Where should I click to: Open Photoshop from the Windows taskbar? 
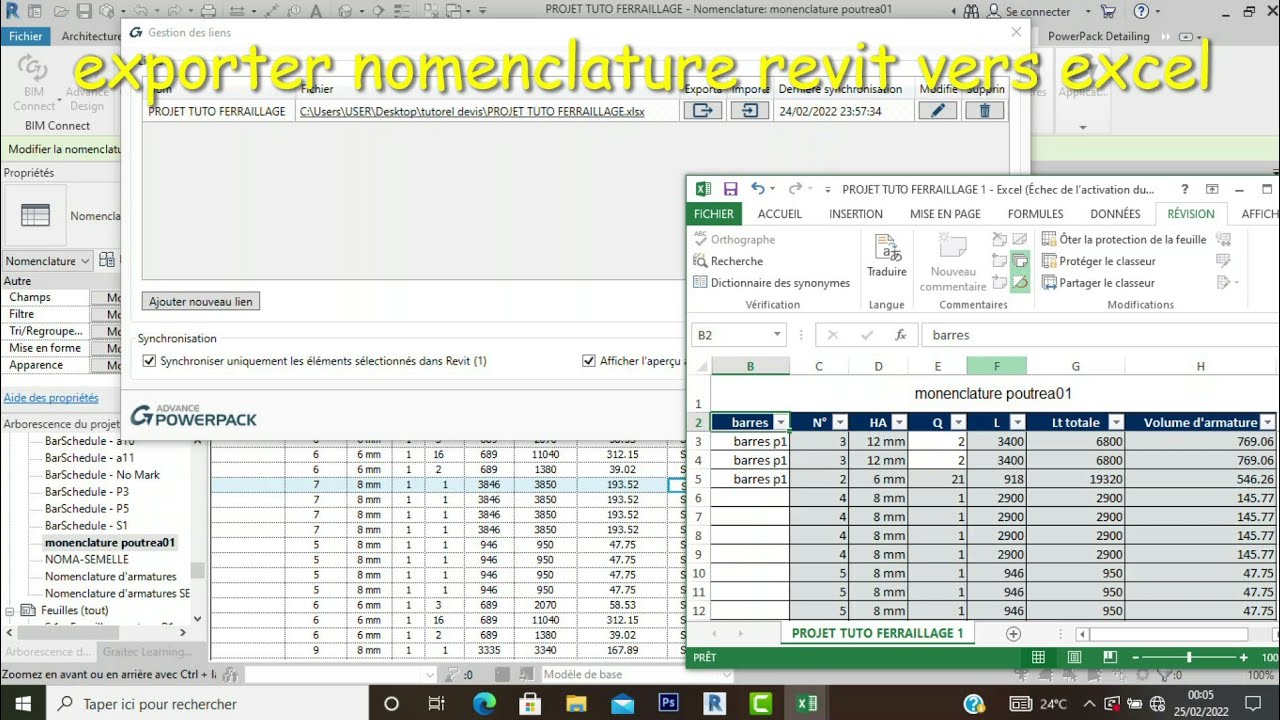tap(668, 704)
